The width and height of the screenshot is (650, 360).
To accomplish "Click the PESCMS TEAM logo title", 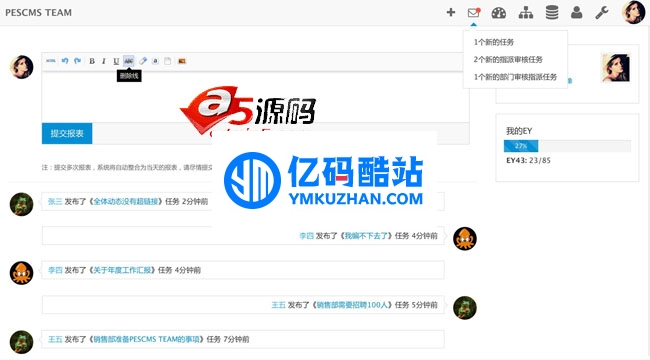I will (x=39, y=12).
